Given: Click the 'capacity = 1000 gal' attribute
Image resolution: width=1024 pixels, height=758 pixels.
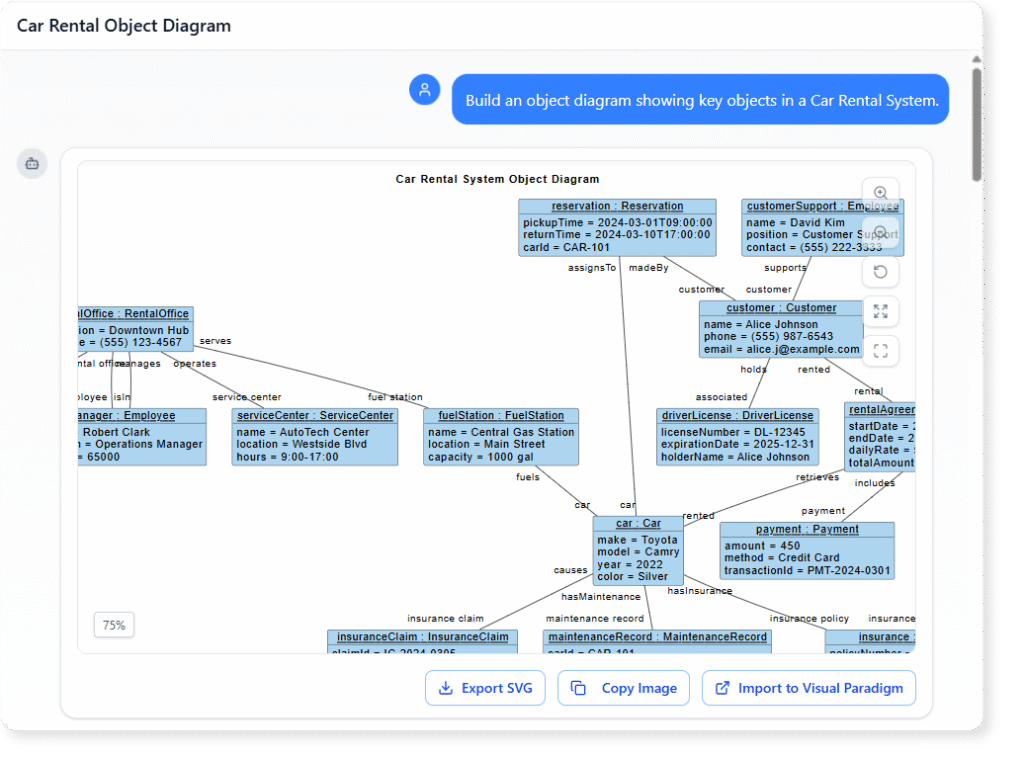Looking at the screenshot, I should click(x=481, y=457).
